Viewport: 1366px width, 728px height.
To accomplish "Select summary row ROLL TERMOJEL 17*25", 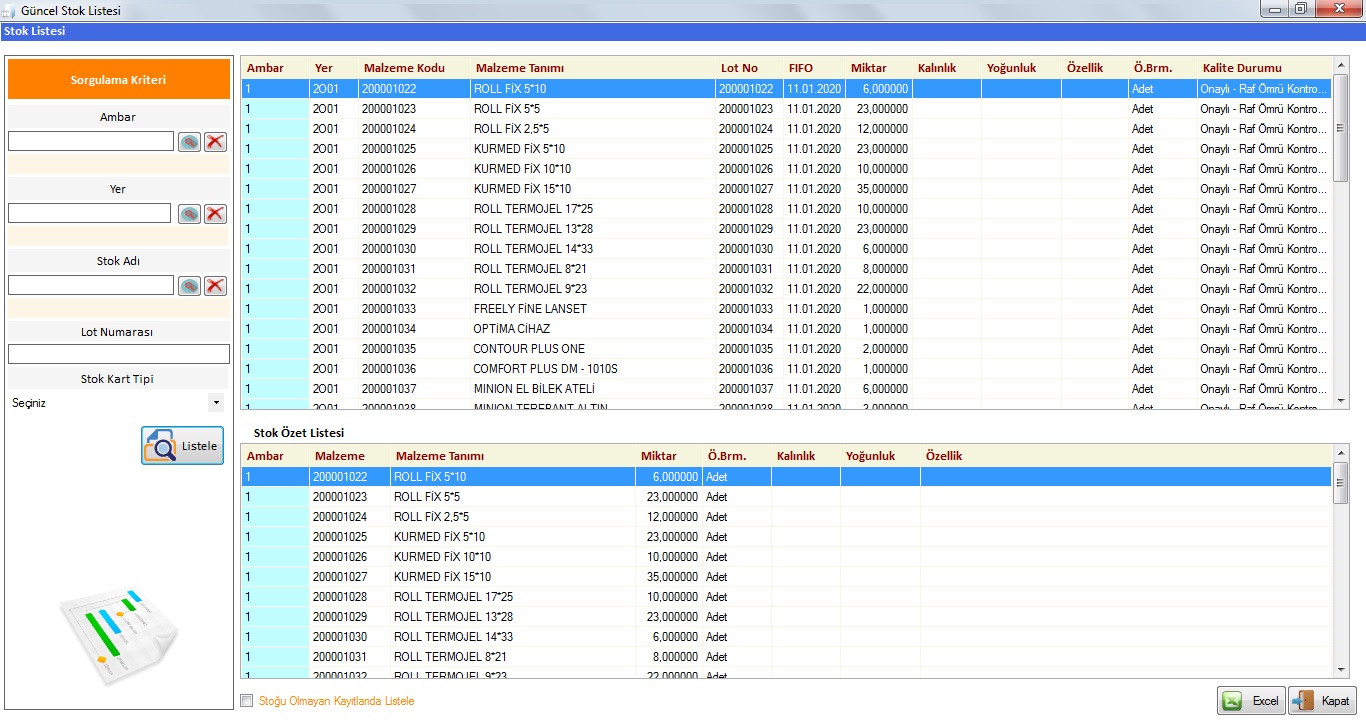I will 786,597.
